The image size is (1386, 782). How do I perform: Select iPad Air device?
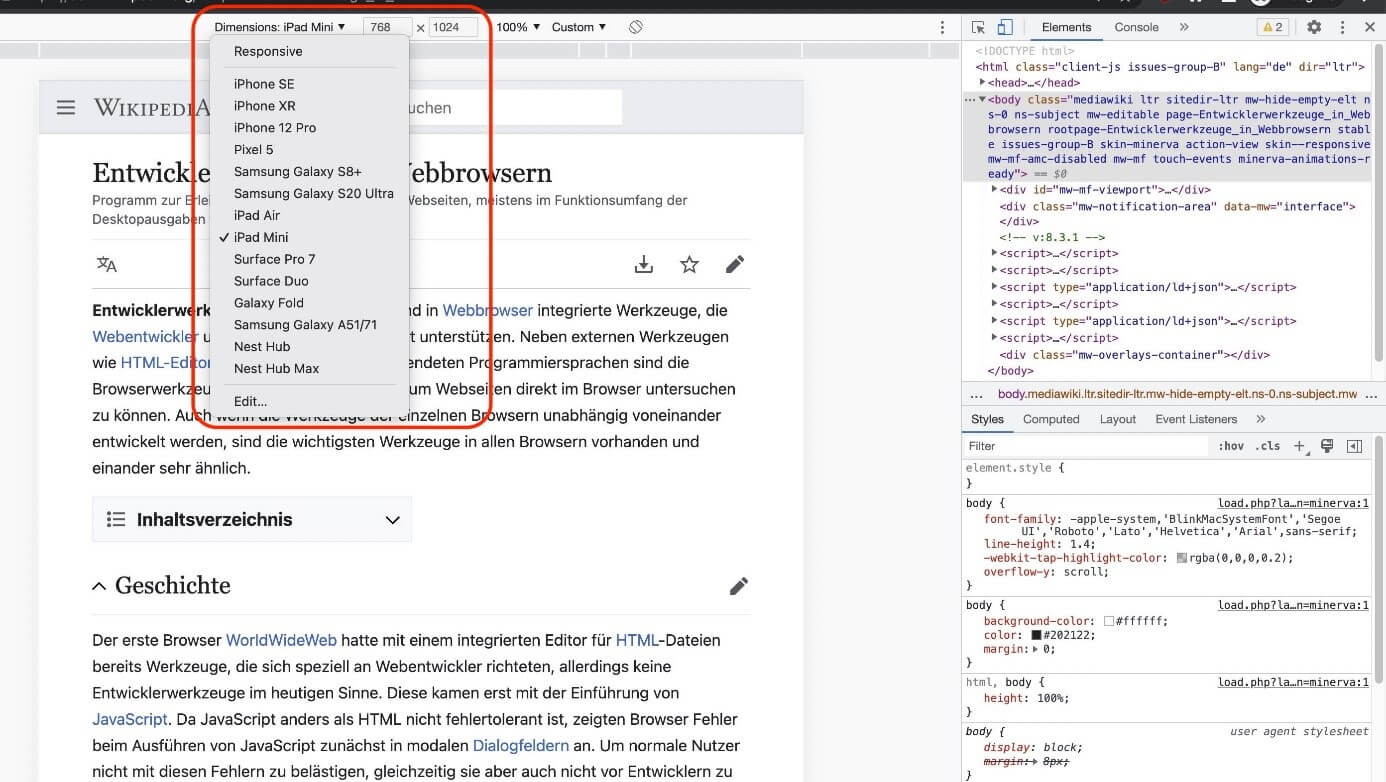(257, 215)
